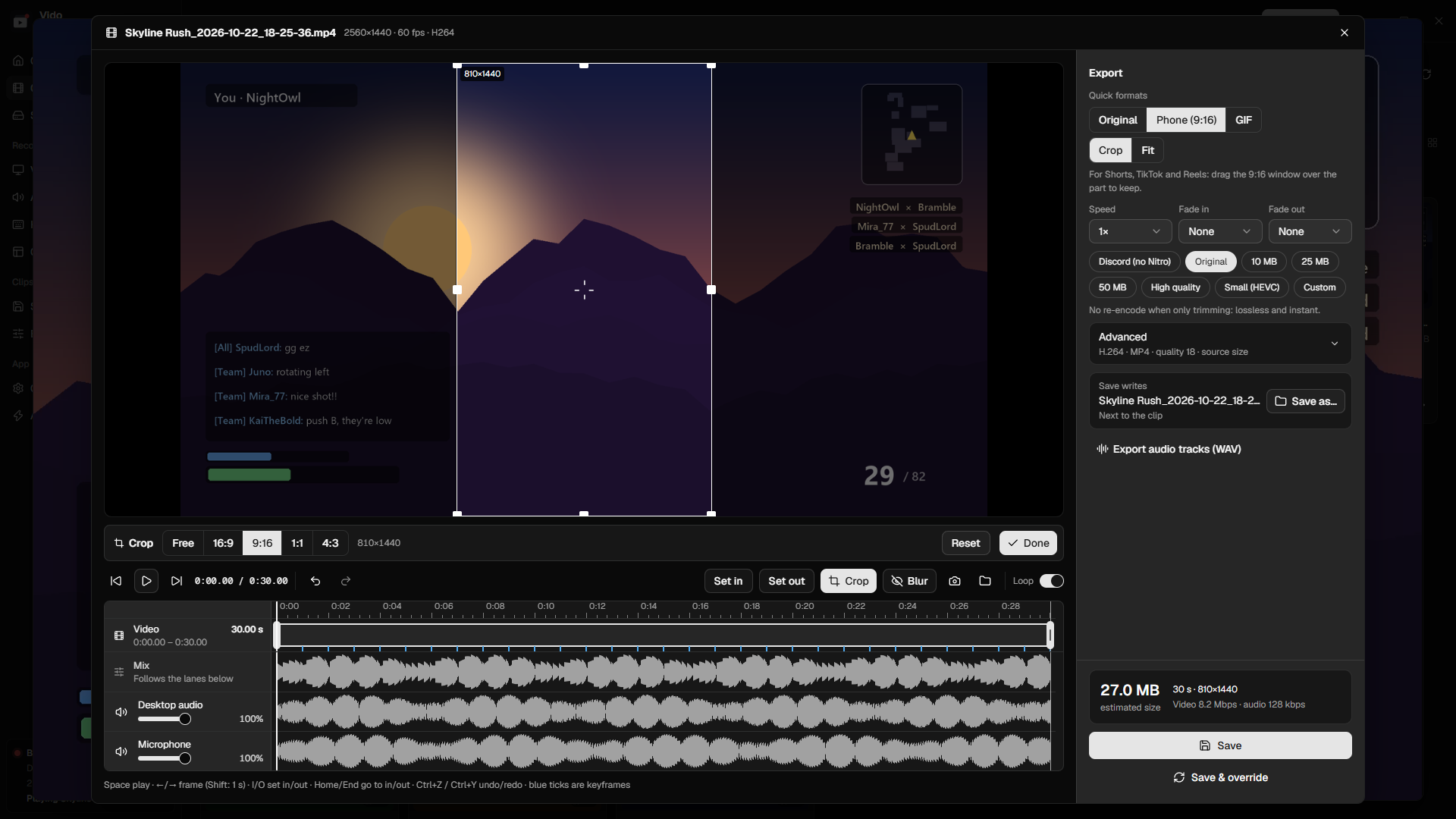This screenshot has width=1456, height=819.
Task: Click the play button
Action: click(x=146, y=581)
